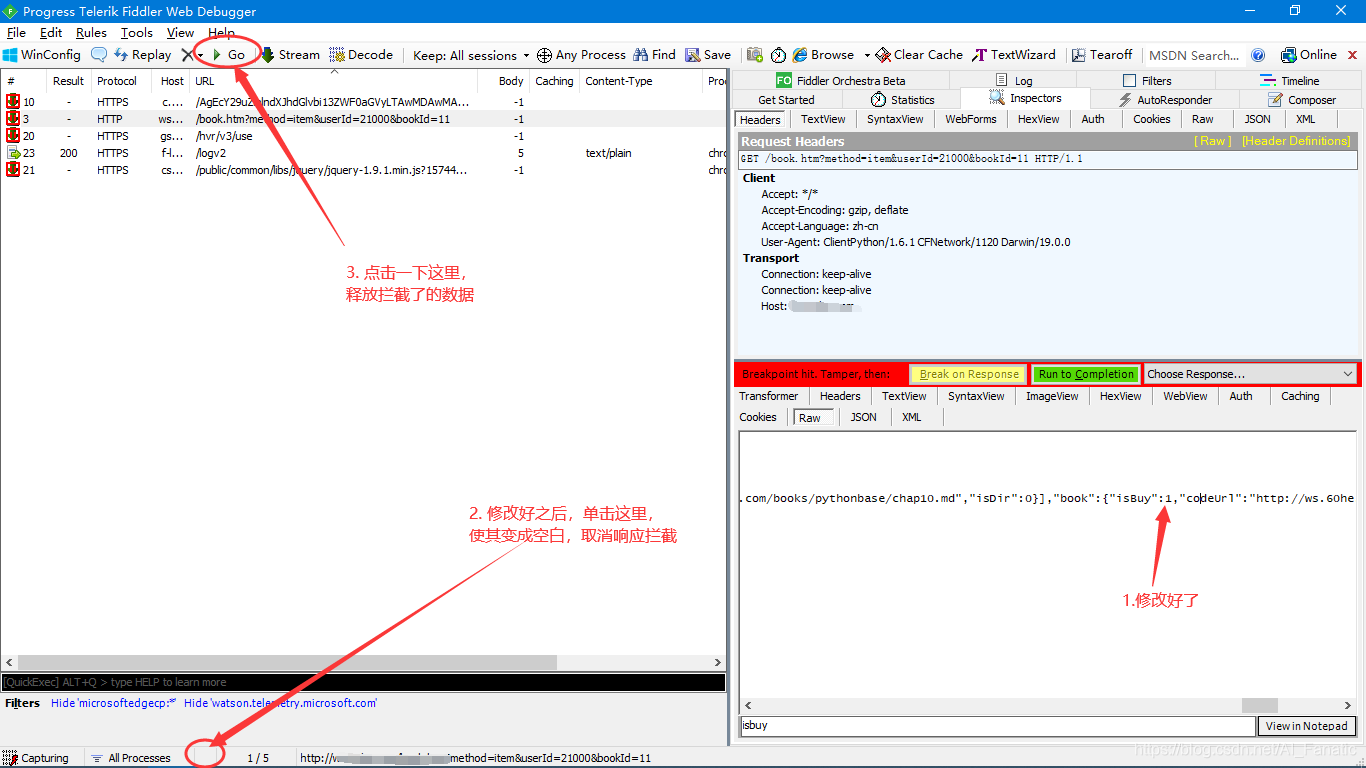Launch Browse in toolbar
Screen dimensions: 1366x768
point(824,55)
